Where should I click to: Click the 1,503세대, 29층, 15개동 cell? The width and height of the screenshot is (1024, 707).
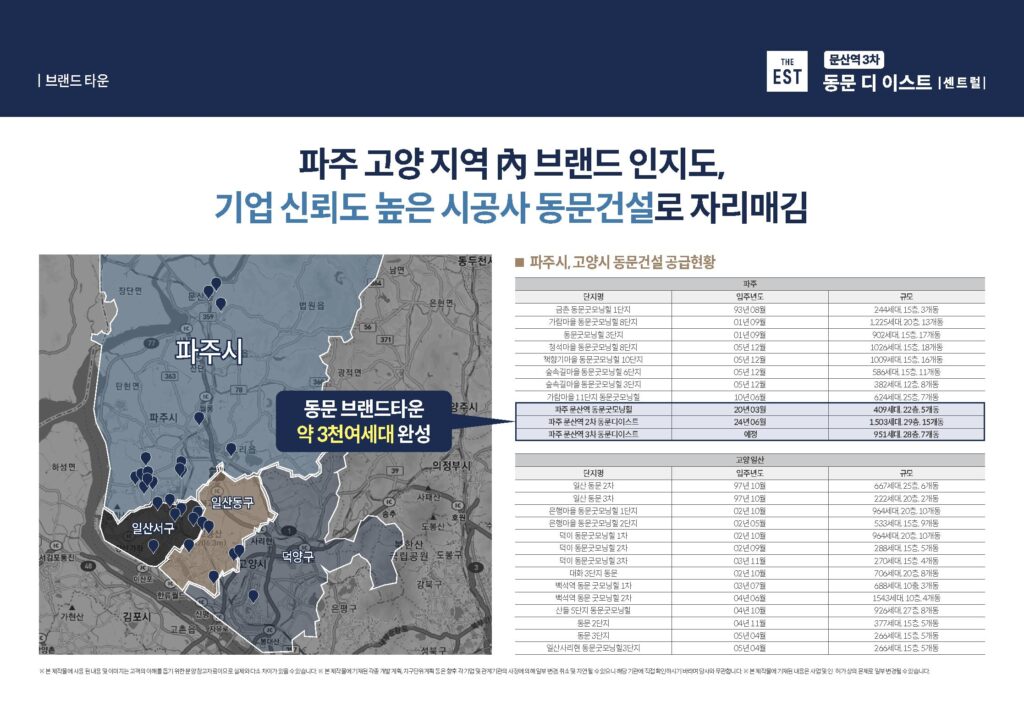[x=906, y=422]
